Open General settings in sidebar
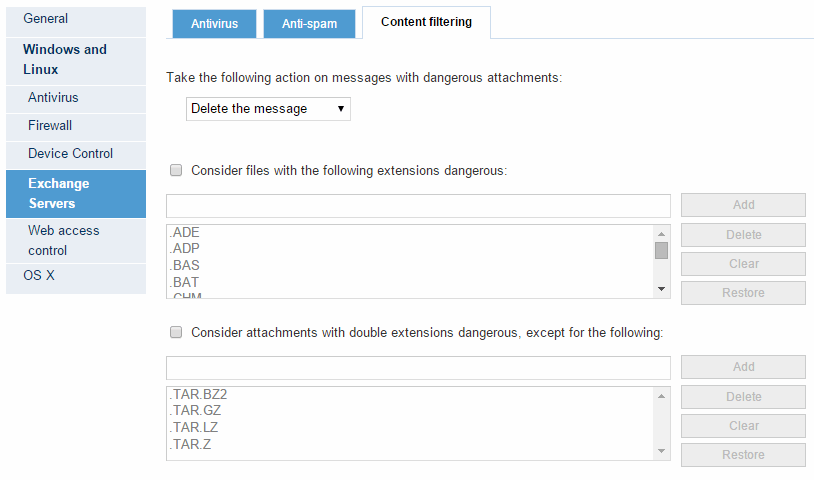The height and width of the screenshot is (480, 814). 46,19
